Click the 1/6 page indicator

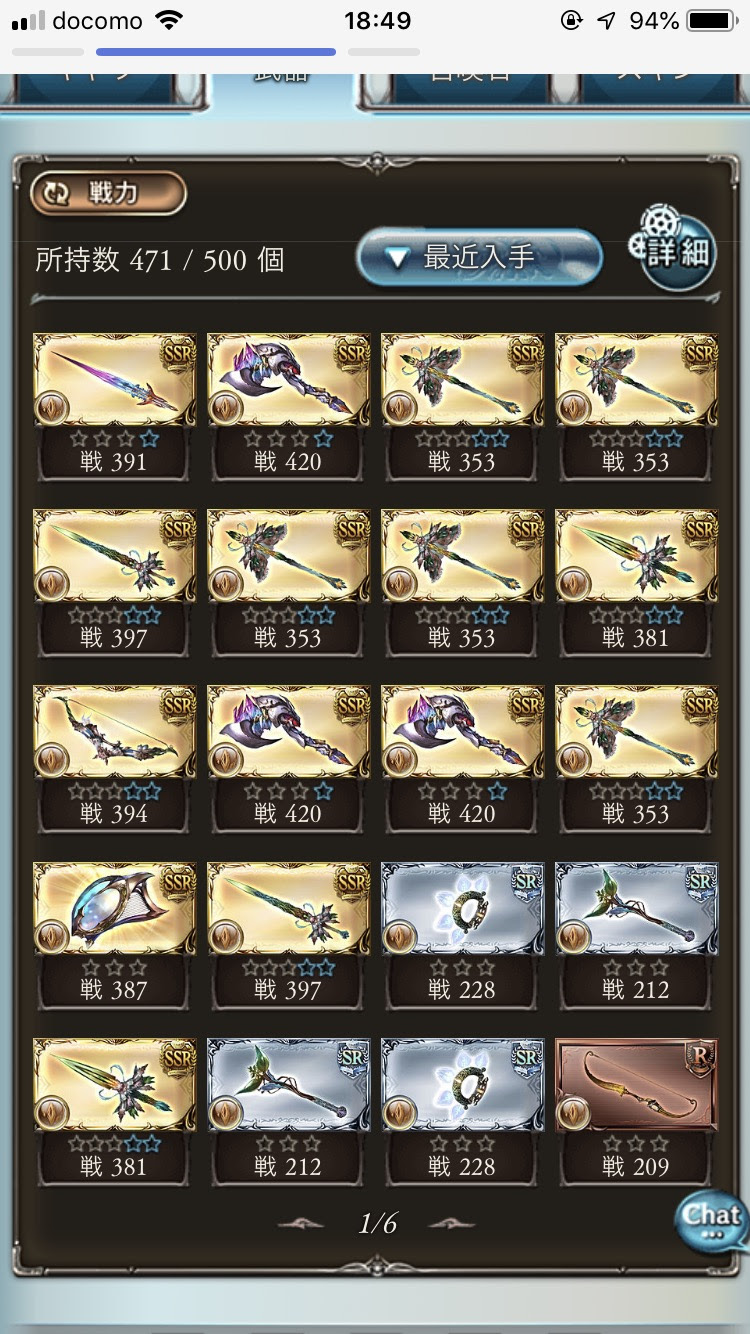click(x=378, y=1223)
